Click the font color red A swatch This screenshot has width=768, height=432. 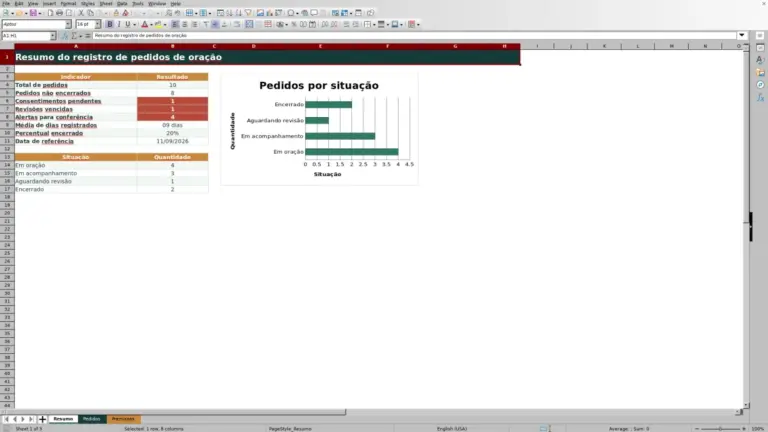point(144,24)
